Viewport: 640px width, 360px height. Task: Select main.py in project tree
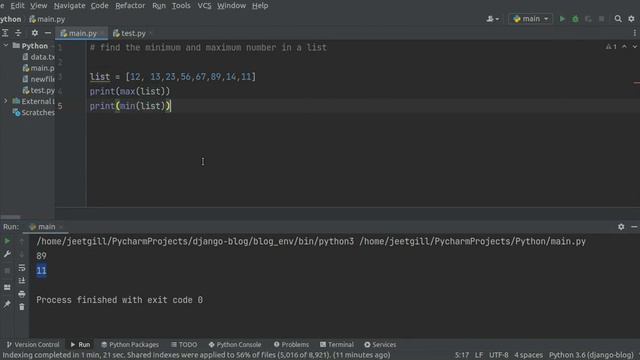tap(38, 68)
